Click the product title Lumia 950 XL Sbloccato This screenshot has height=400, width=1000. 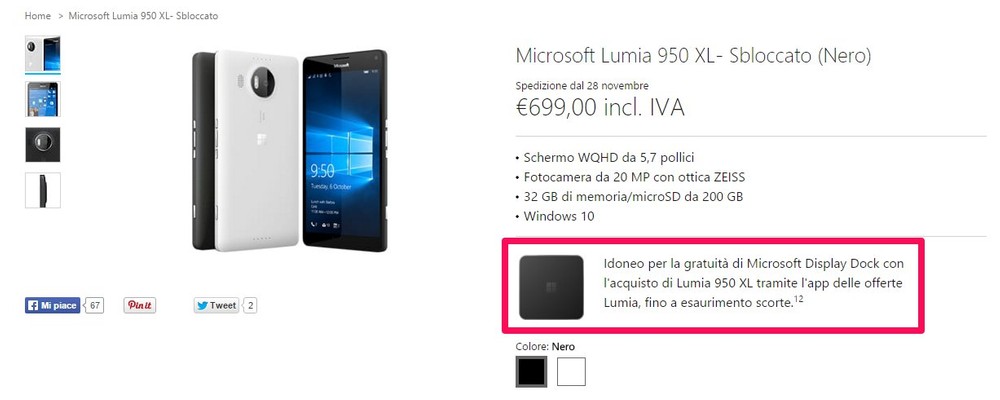(693, 56)
